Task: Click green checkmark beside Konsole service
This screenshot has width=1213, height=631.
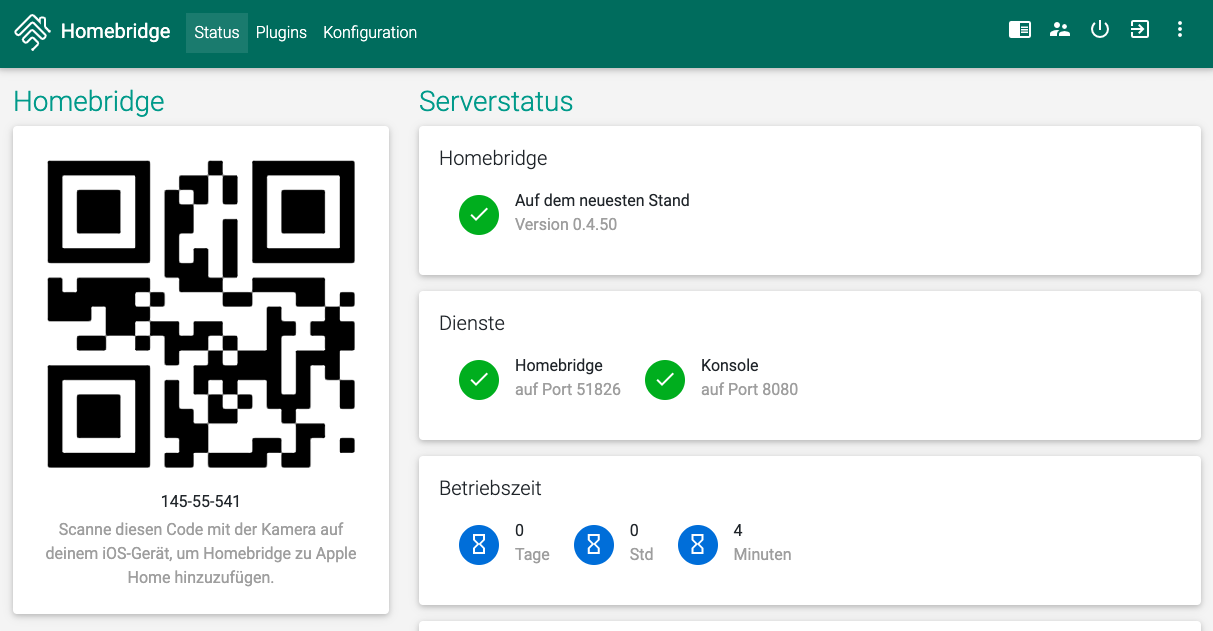Action: click(665, 380)
